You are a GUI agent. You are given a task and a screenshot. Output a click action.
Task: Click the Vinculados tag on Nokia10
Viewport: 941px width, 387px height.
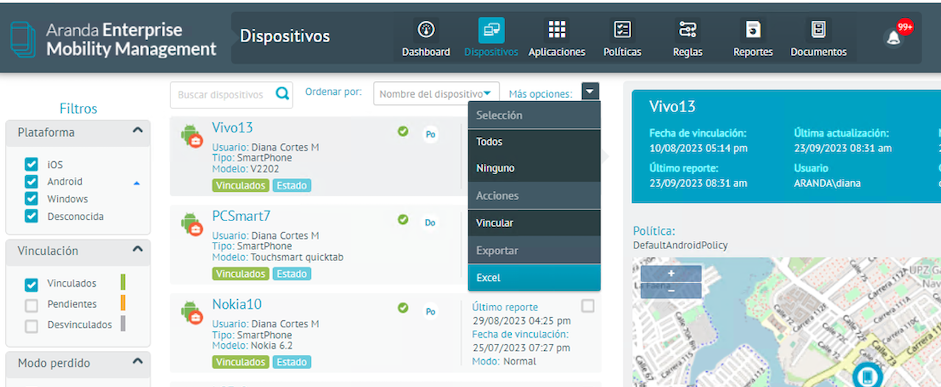point(240,362)
